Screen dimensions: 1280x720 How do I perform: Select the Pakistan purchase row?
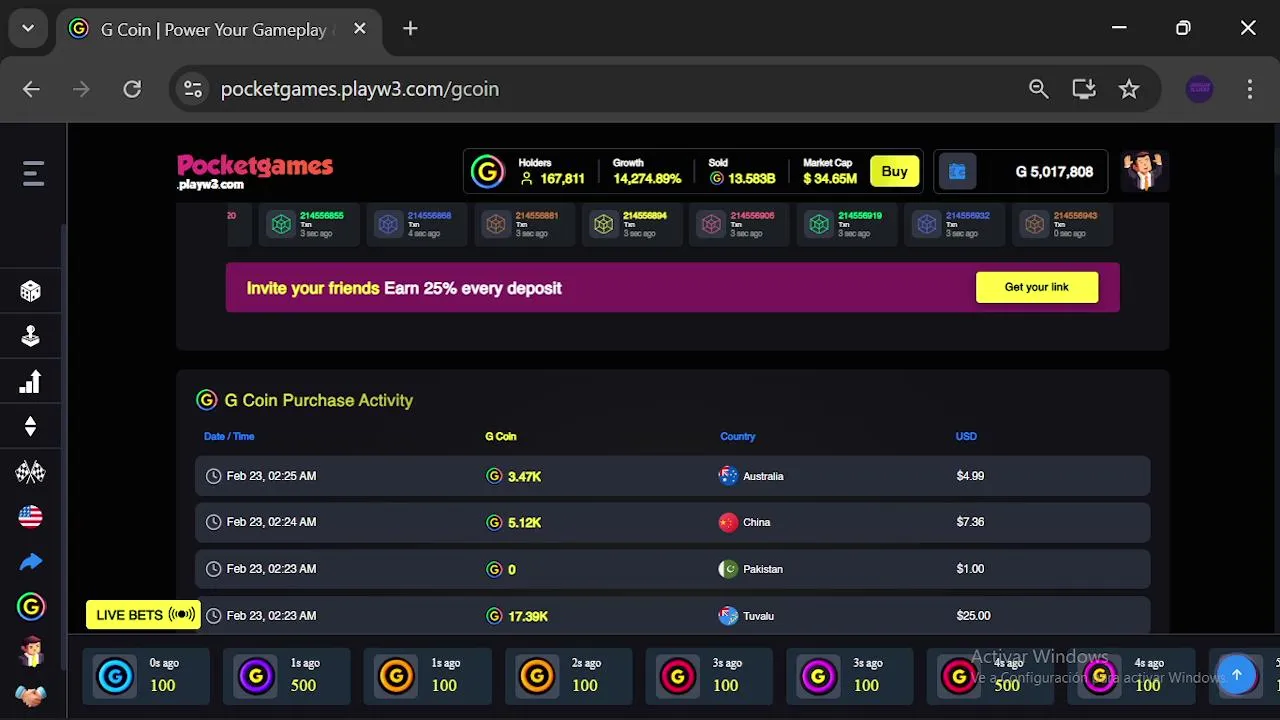673,569
